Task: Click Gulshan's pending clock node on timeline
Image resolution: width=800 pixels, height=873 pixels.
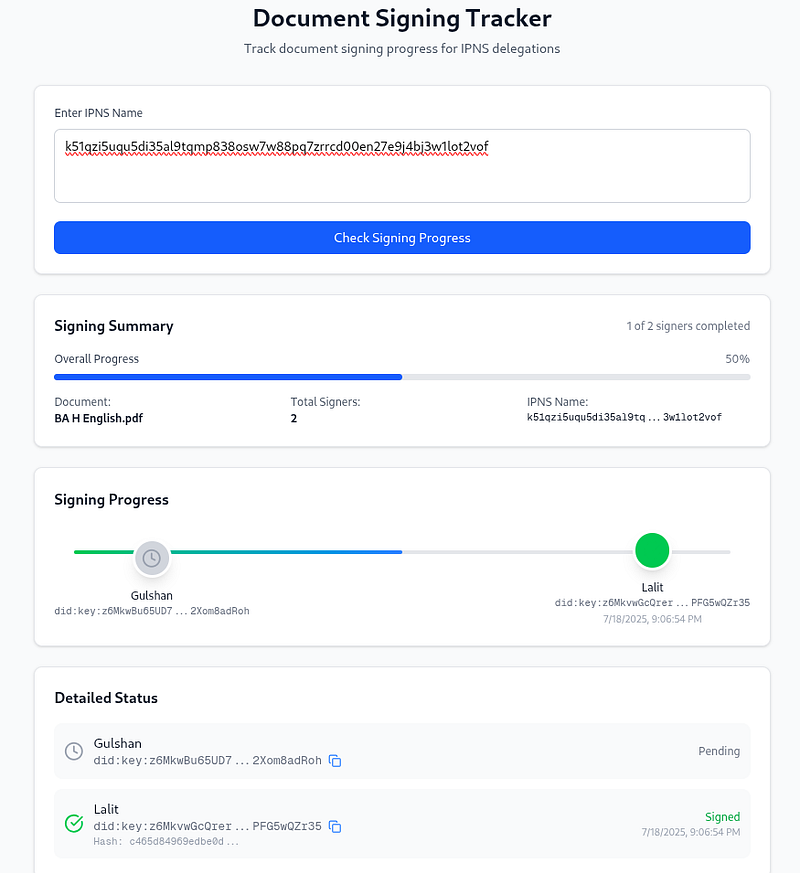Action: (152, 558)
